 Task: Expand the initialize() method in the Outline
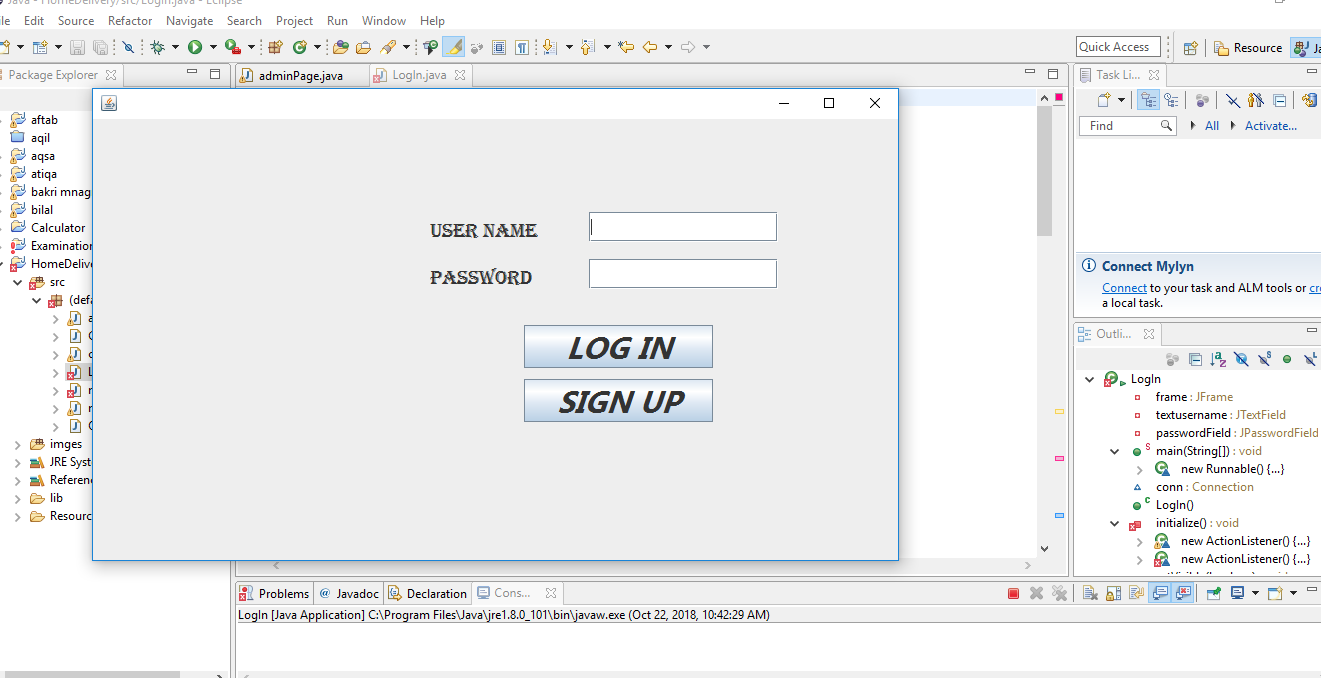point(1115,522)
